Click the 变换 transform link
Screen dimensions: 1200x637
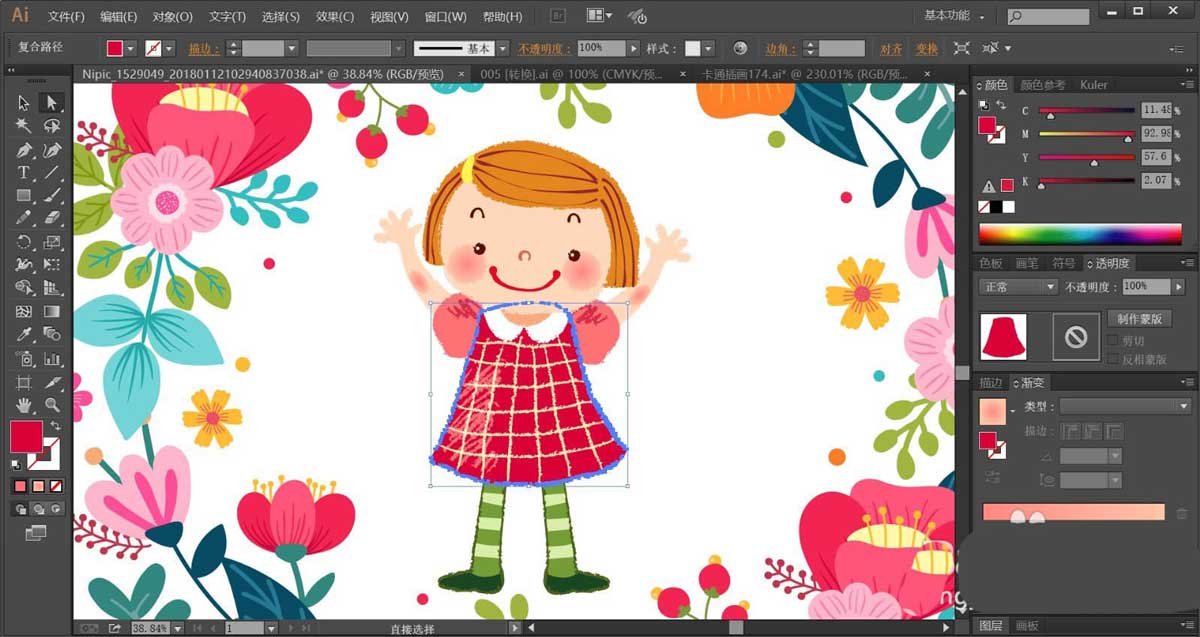[927, 48]
